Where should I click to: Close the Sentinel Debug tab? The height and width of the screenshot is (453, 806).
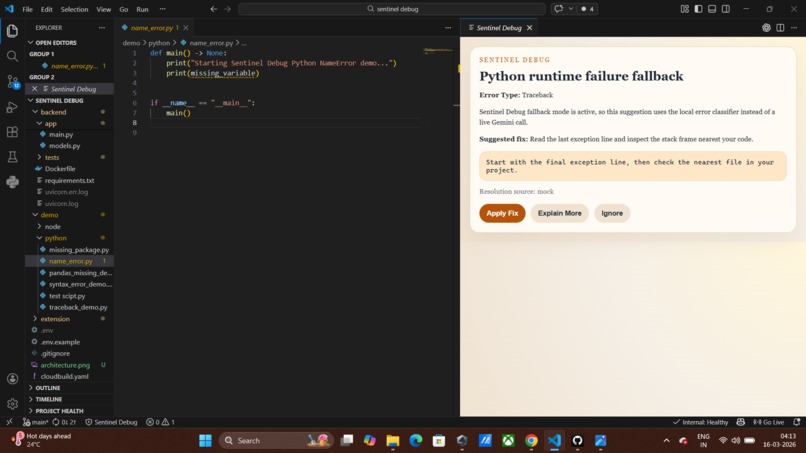tap(529, 28)
